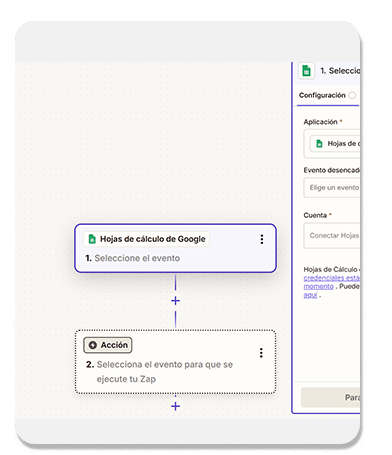
Task: Open the three-dot menu on Acción step
Action: 261,353
